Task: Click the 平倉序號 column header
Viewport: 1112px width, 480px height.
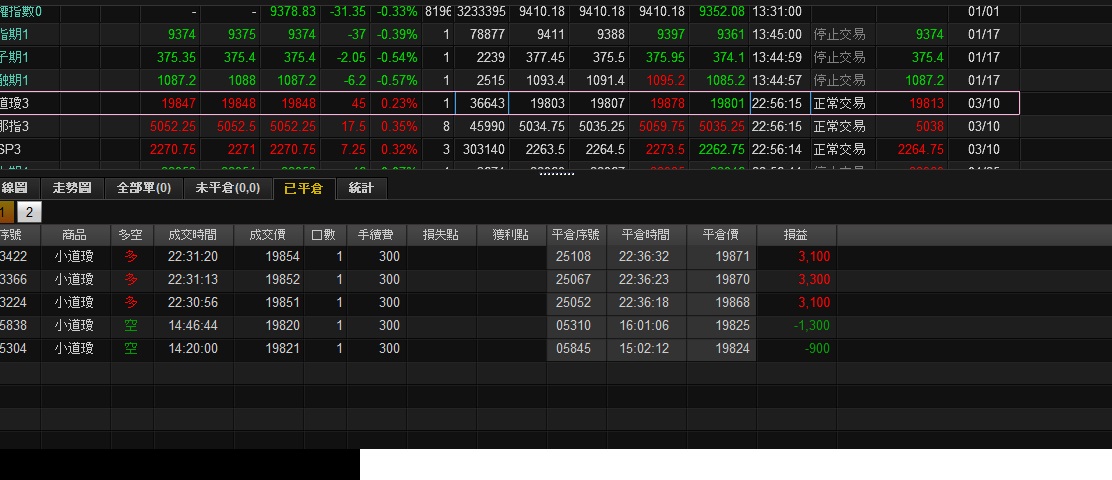Action: click(575, 235)
